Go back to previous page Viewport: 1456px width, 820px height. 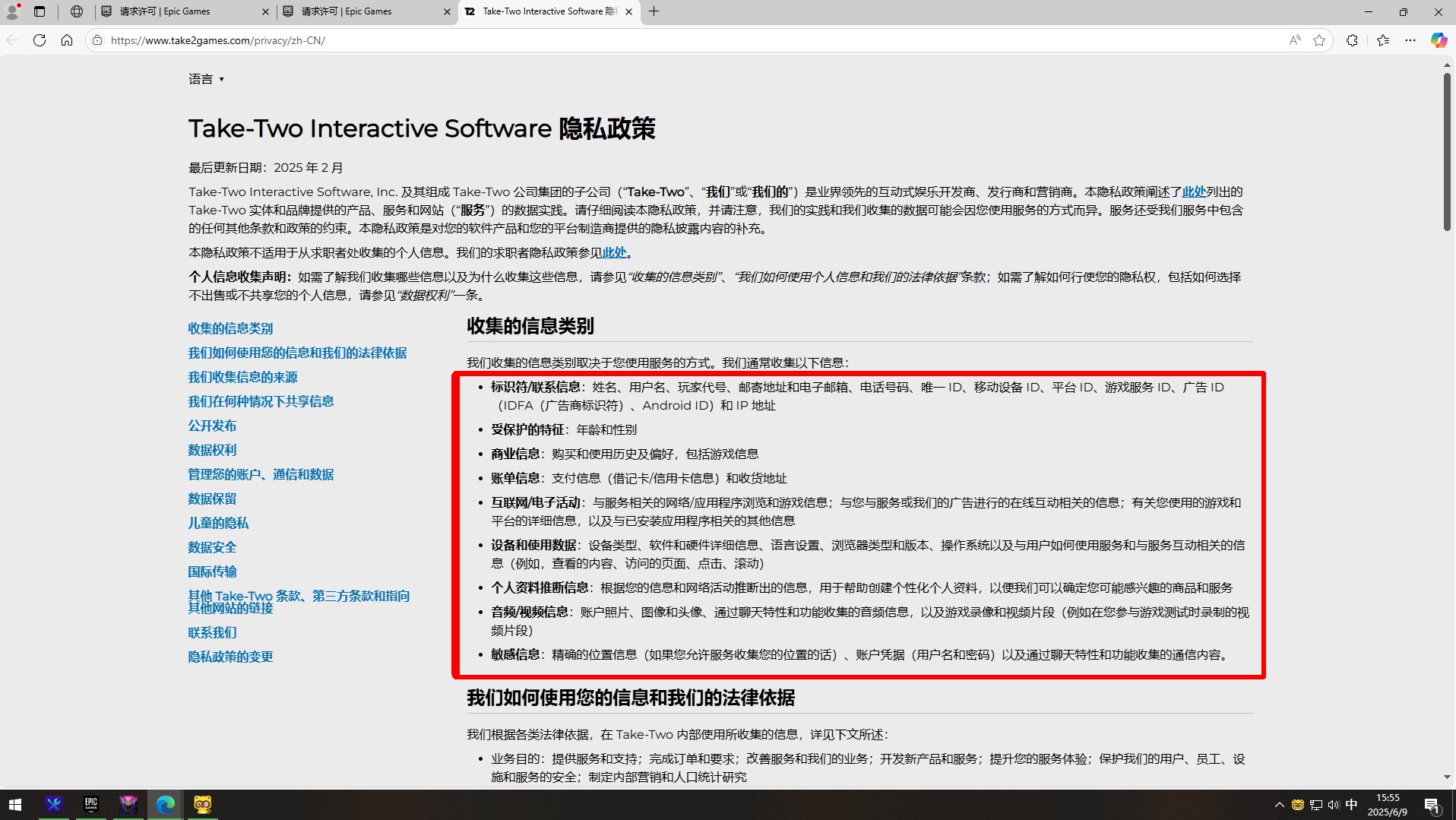(x=12, y=40)
